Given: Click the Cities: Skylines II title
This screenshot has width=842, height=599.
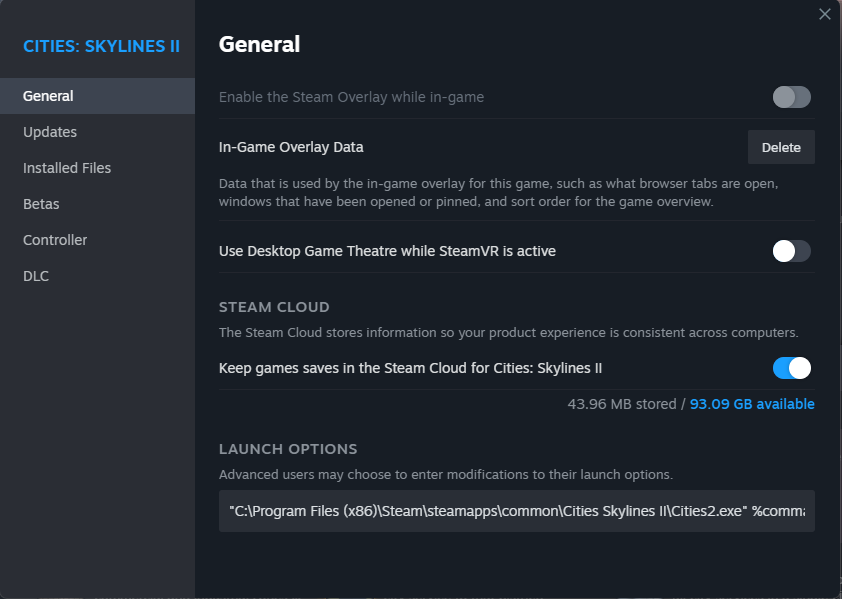Looking at the screenshot, I should (x=101, y=46).
